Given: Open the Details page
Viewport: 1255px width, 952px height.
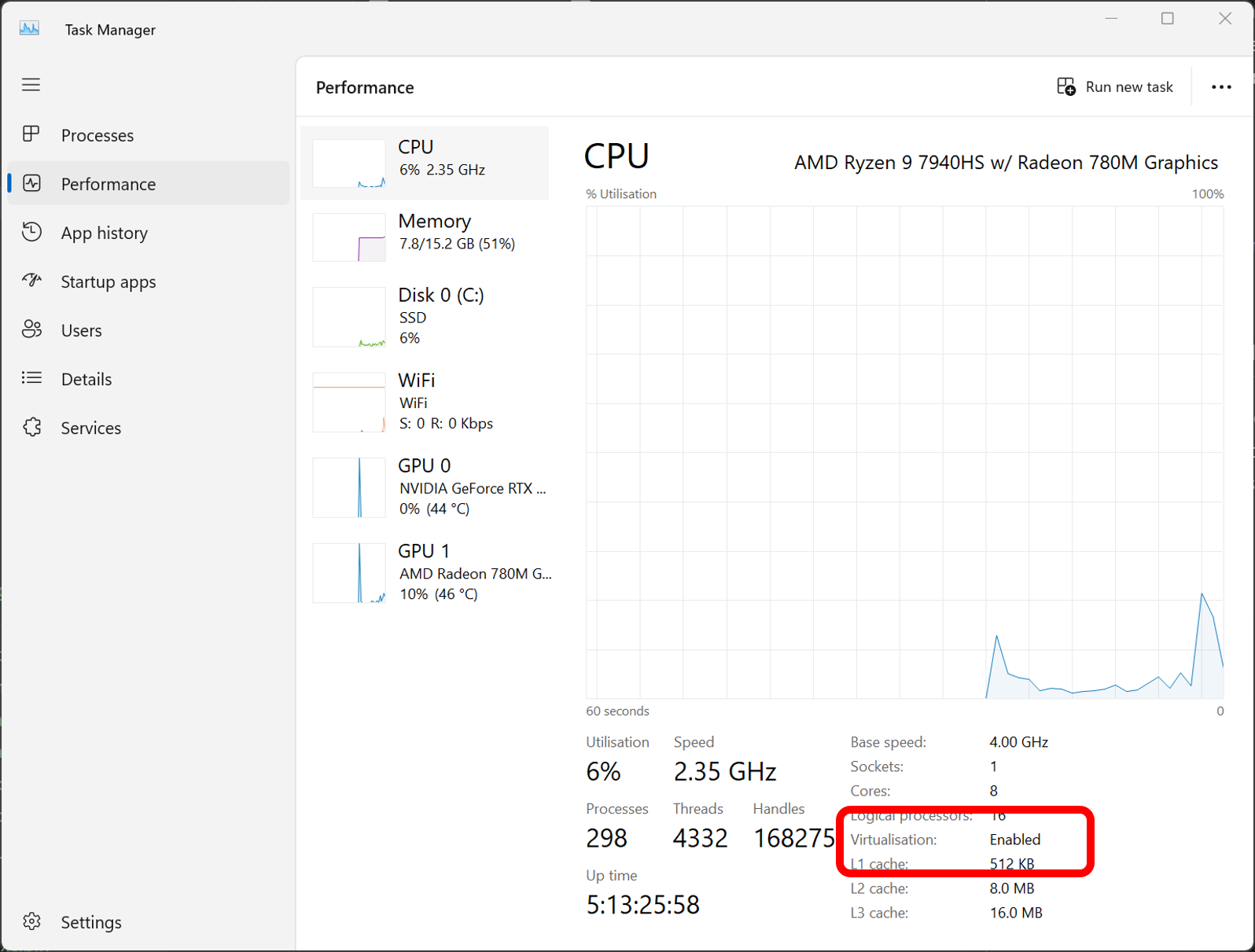Looking at the screenshot, I should click(x=86, y=379).
